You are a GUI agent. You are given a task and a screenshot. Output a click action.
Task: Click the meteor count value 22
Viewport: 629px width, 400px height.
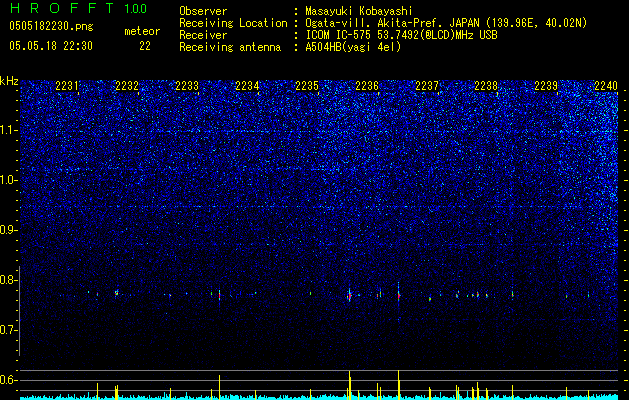145,46
